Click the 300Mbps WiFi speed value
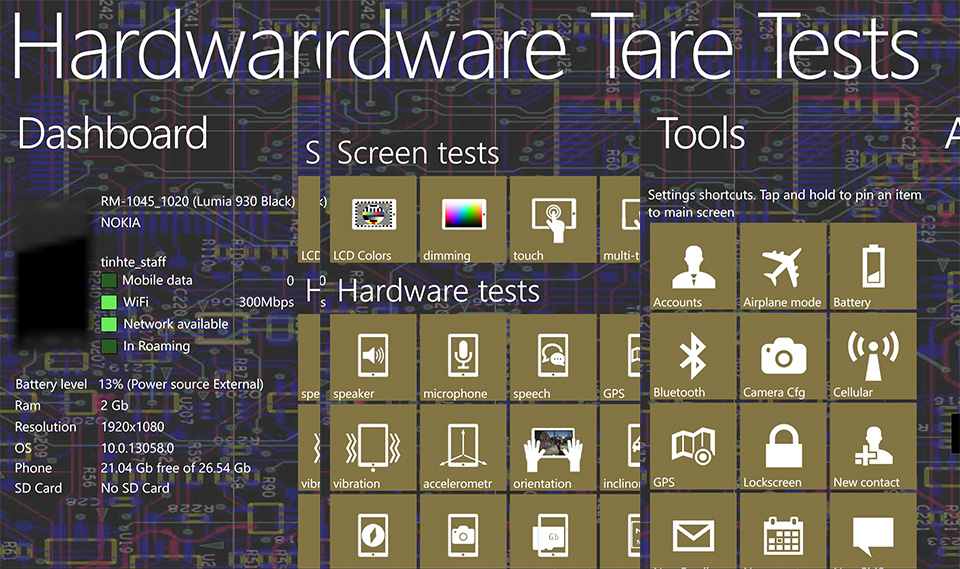Screen dimensions: 960x569 click(x=266, y=302)
